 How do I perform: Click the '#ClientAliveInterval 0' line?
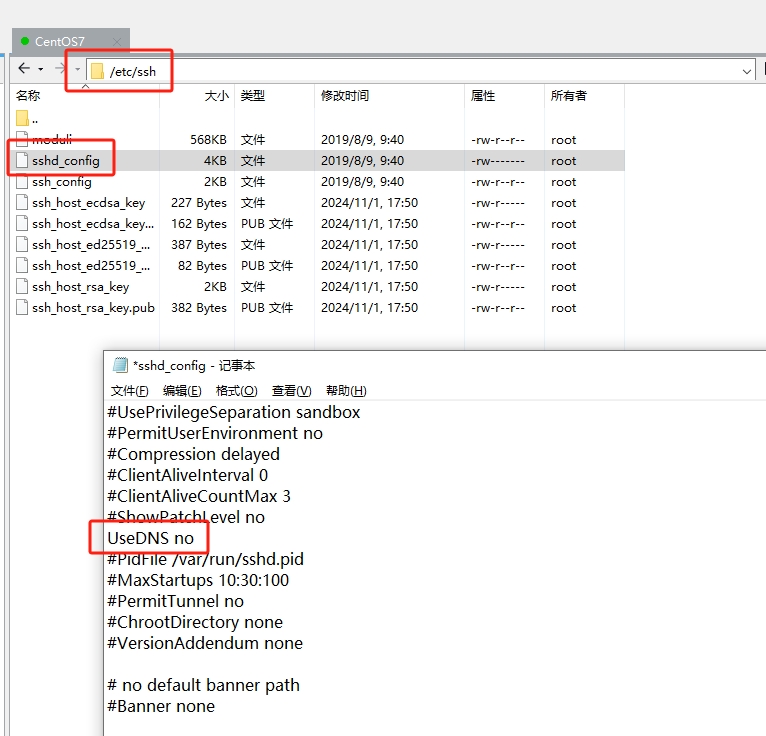pos(188,476)
